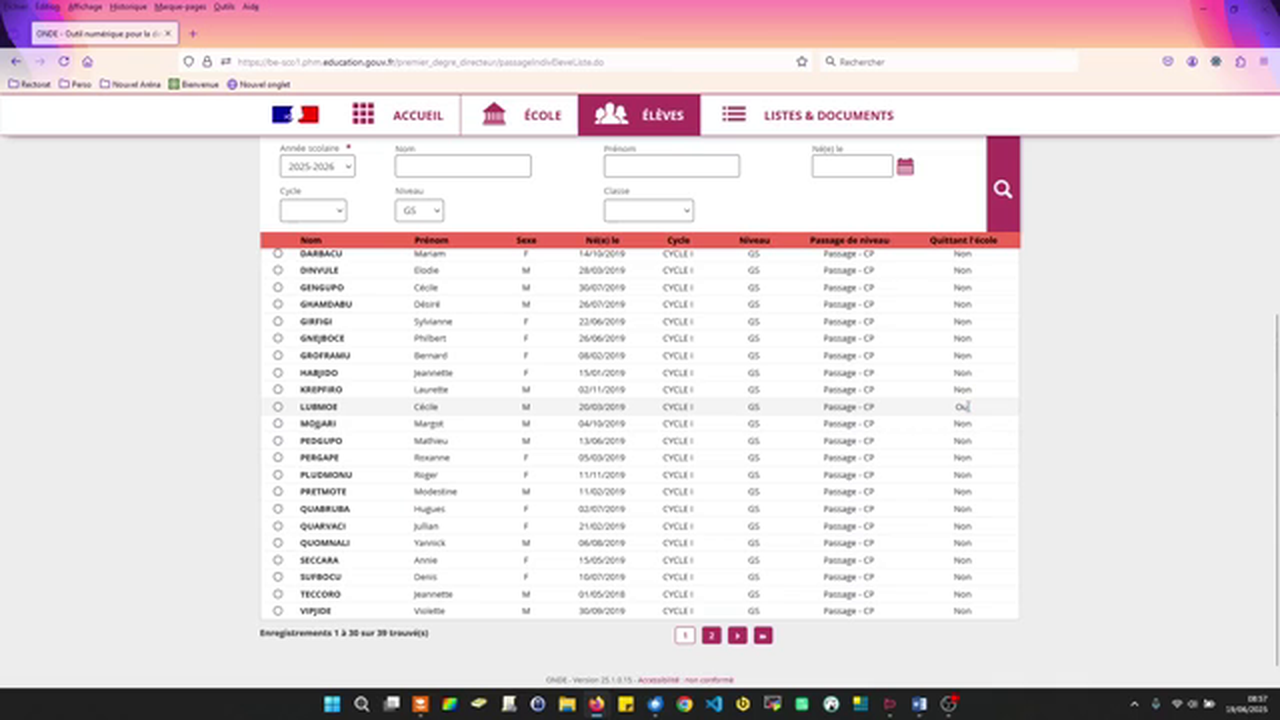This screenshot has height=720, width=1280.
Task: Click the Nom text input field
Action: 462,167
